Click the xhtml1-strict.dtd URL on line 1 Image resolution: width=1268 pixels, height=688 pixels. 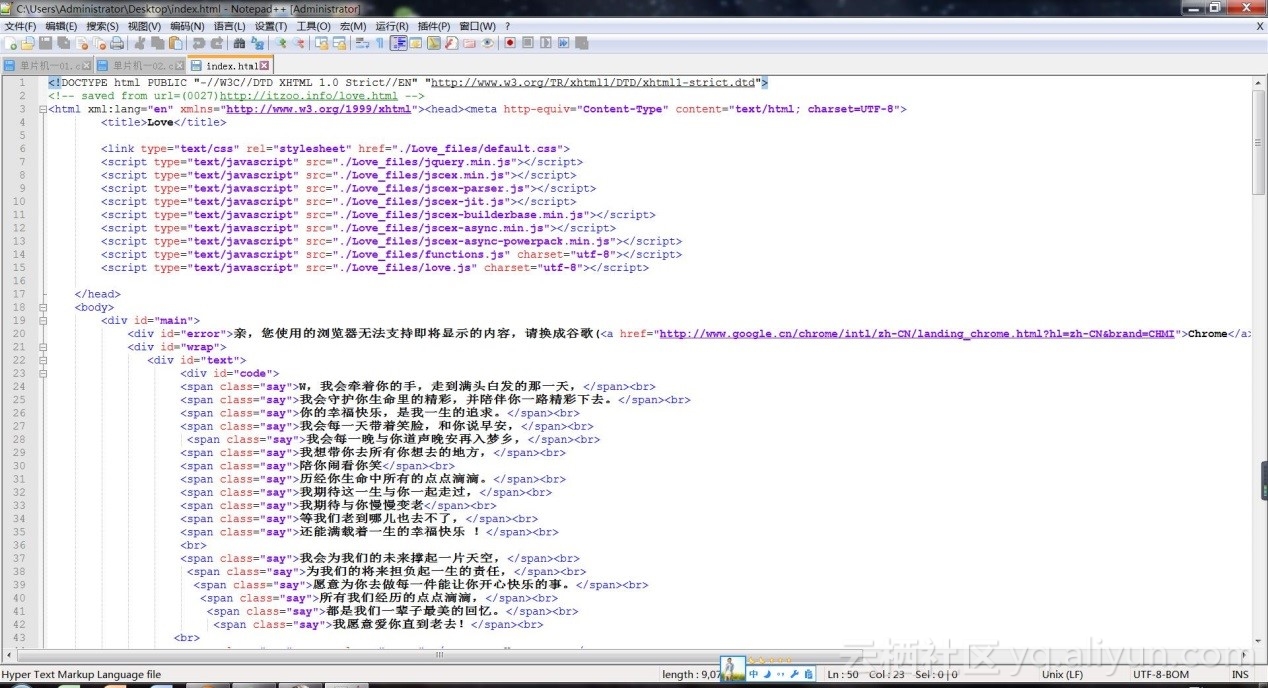(594, 83)
